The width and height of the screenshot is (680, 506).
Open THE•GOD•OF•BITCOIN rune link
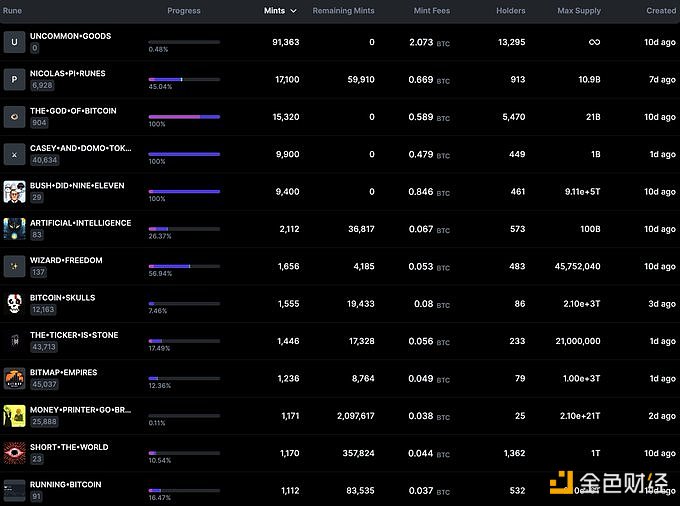[x=73, y=111]
